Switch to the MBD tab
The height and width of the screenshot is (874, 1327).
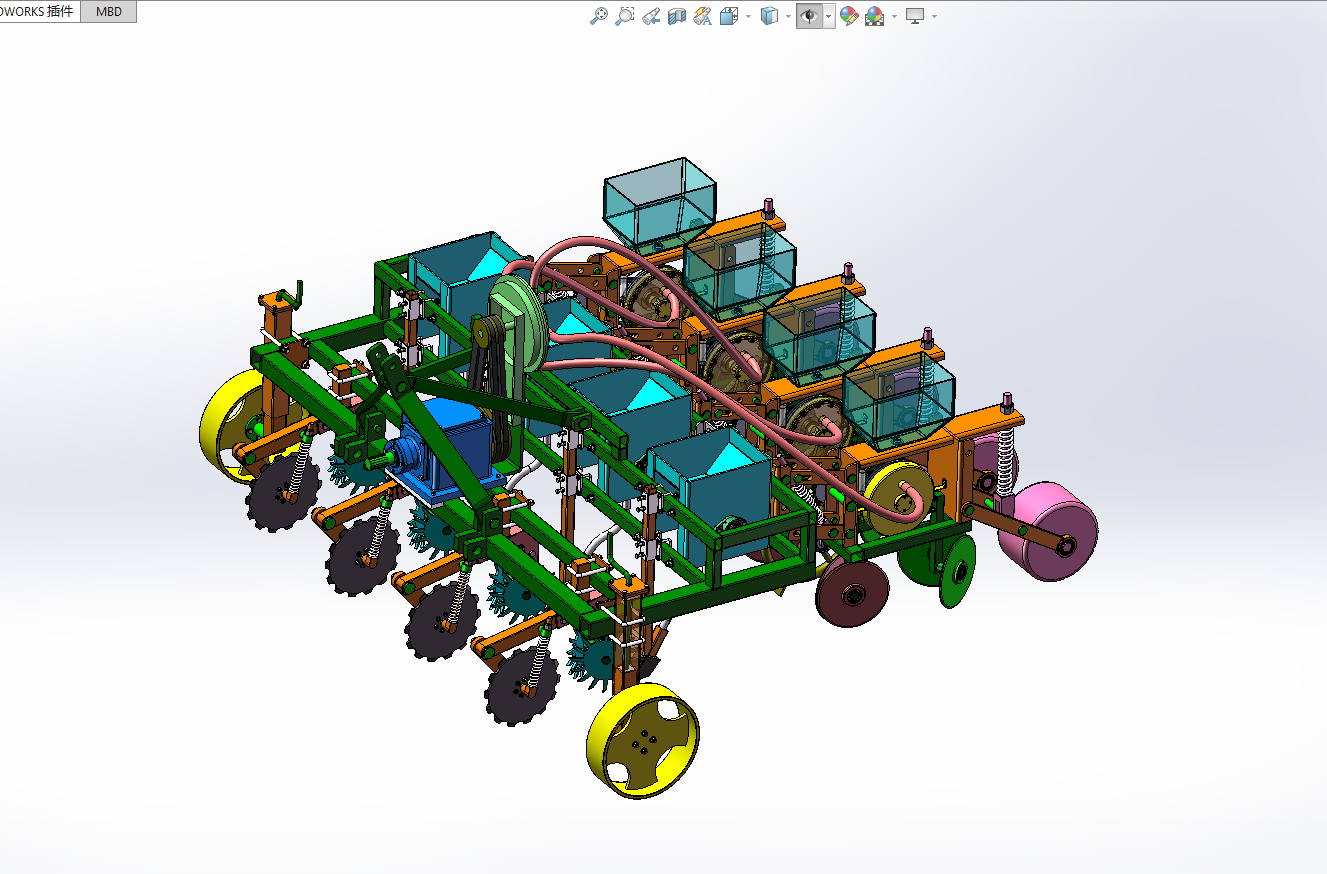click(x=108, y=12)
